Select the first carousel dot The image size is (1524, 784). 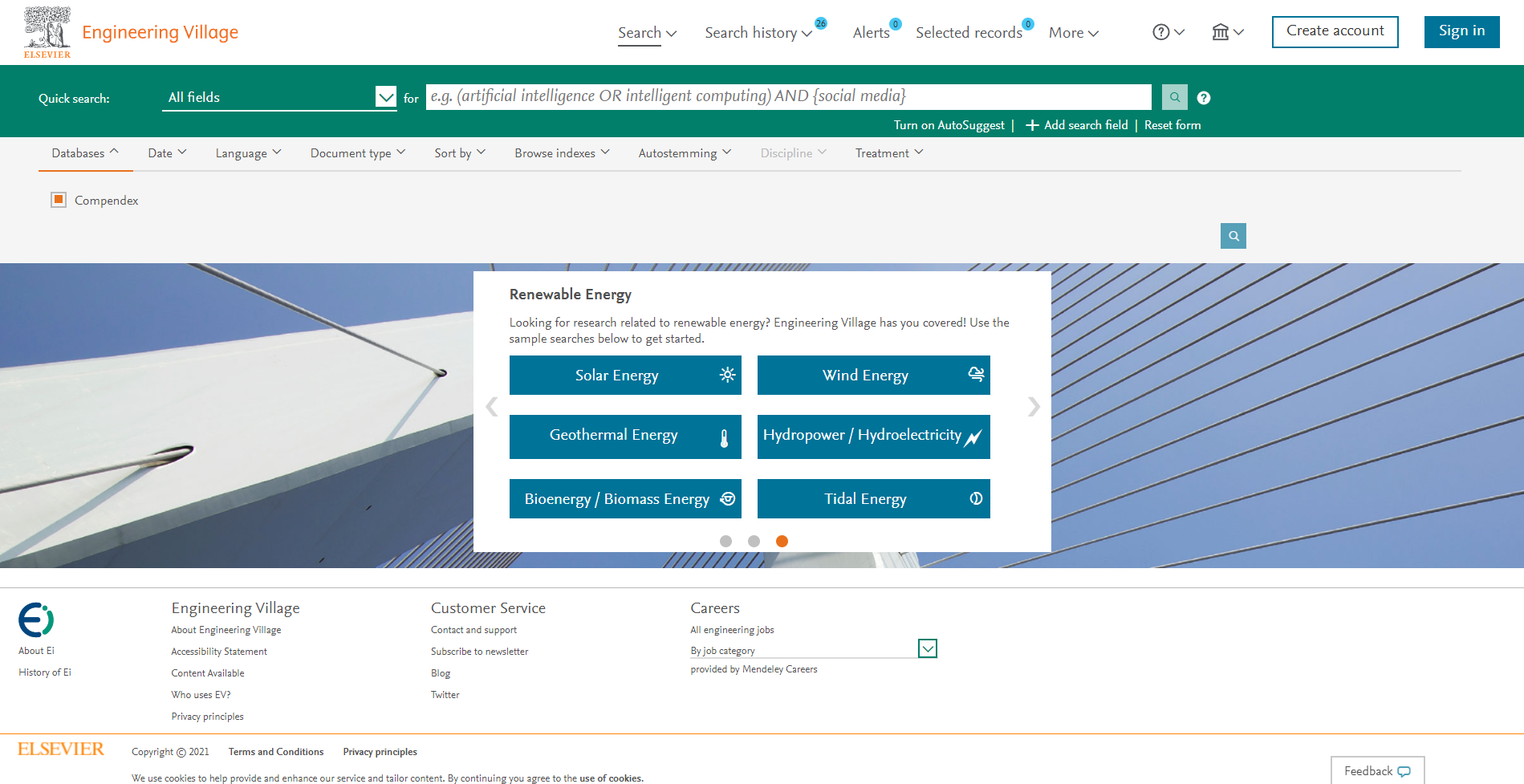pos(726,541)
